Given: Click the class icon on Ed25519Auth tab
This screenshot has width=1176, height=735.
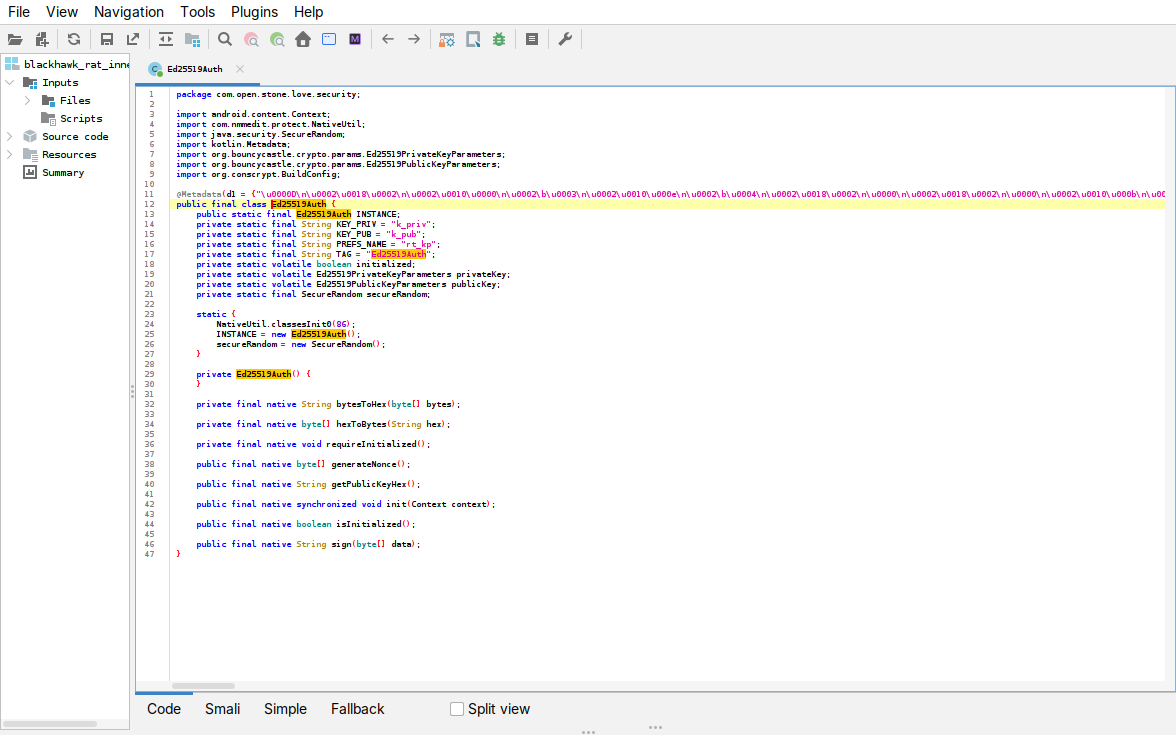Looking at the screenshot, I should 155,69.
